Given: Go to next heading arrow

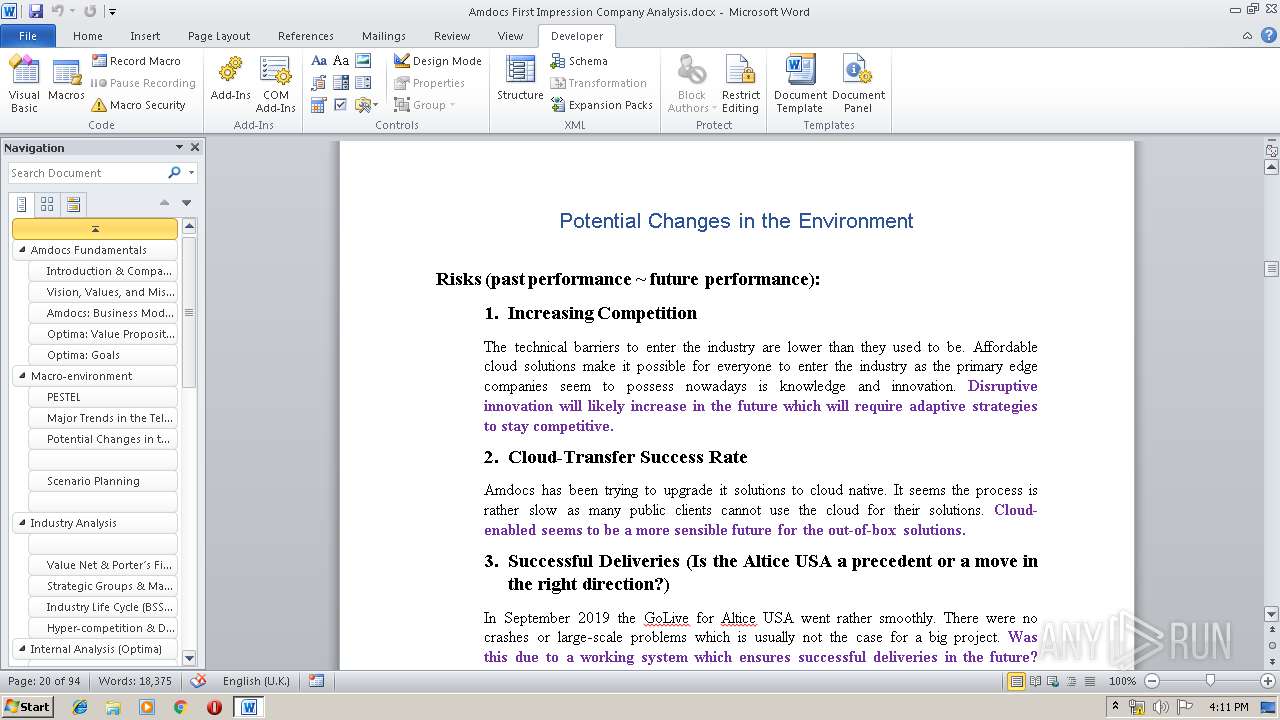Looking at the screenshot, I should pos(186,203).
